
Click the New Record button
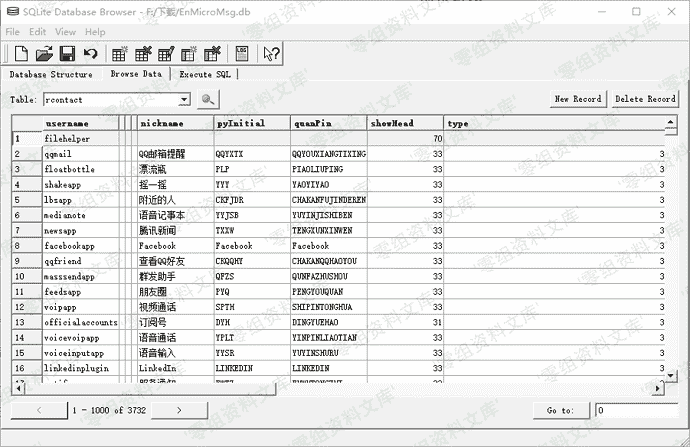pyautogui.click(x=578, y=99)
